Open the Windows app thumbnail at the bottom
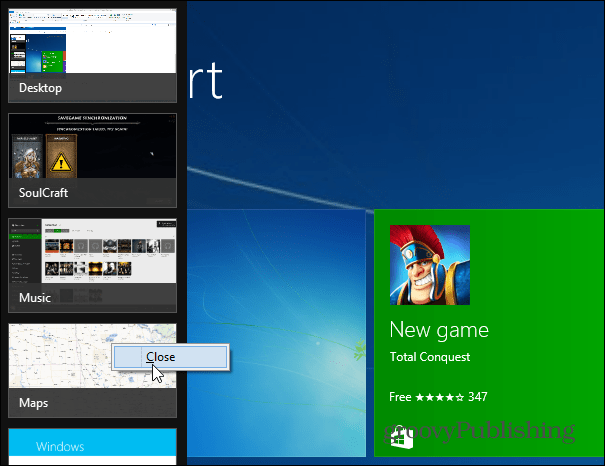This screenshot has width=605, height=466. (x=93, y=447)
